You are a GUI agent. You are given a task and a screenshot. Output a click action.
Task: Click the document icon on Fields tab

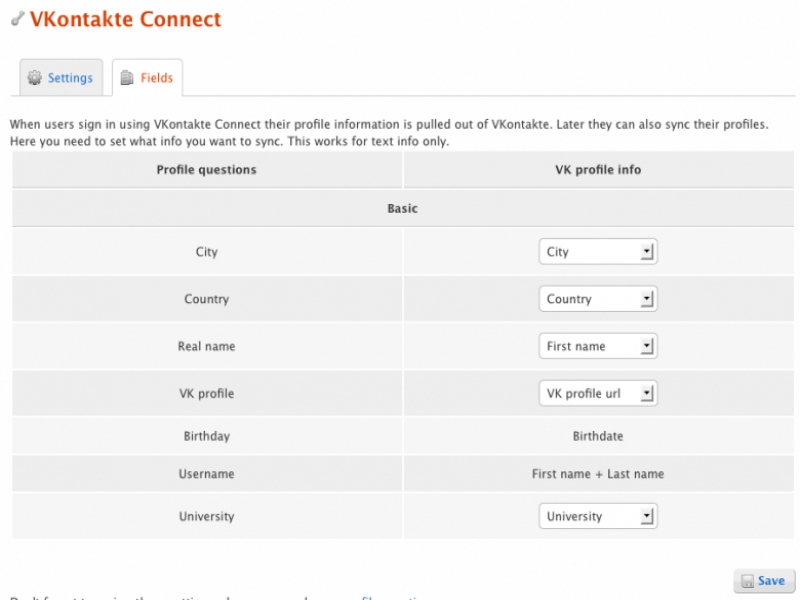(127, 78)
